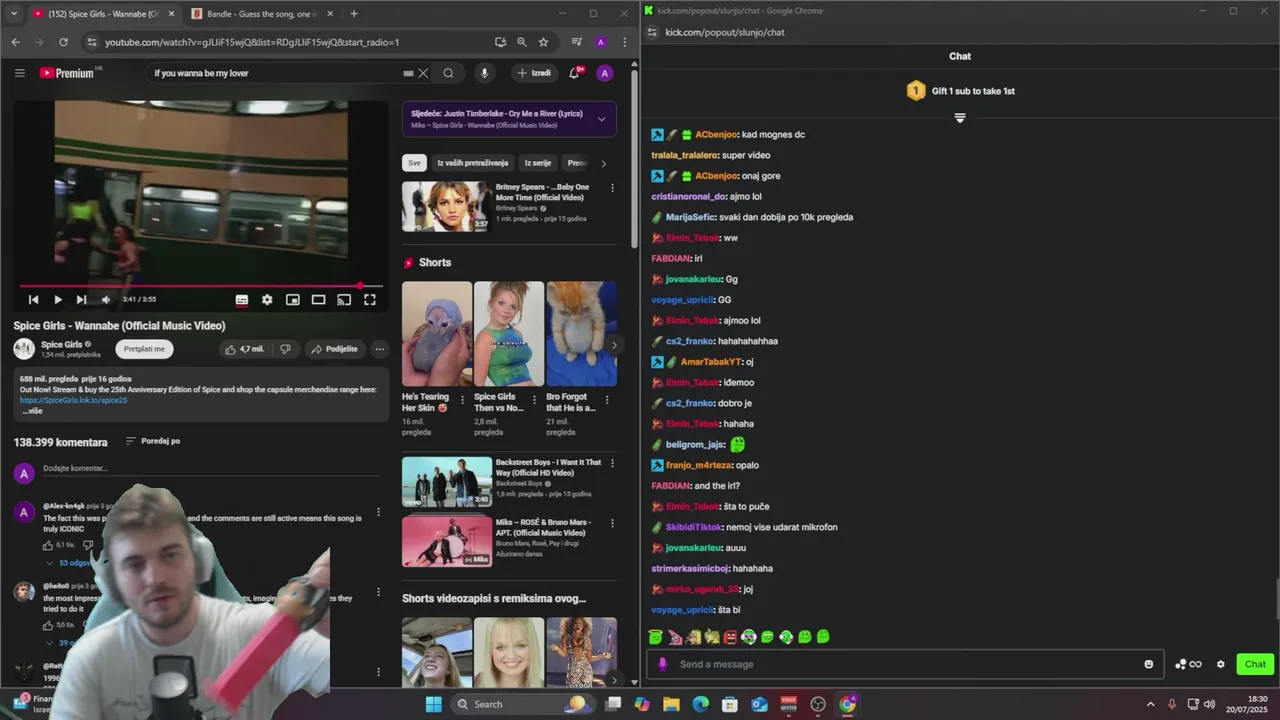This screenshot has height=720, width=1280.
Task: Toggle subtitles in the YouTube player
Action: pyautogui.click(x=241, y=299)
